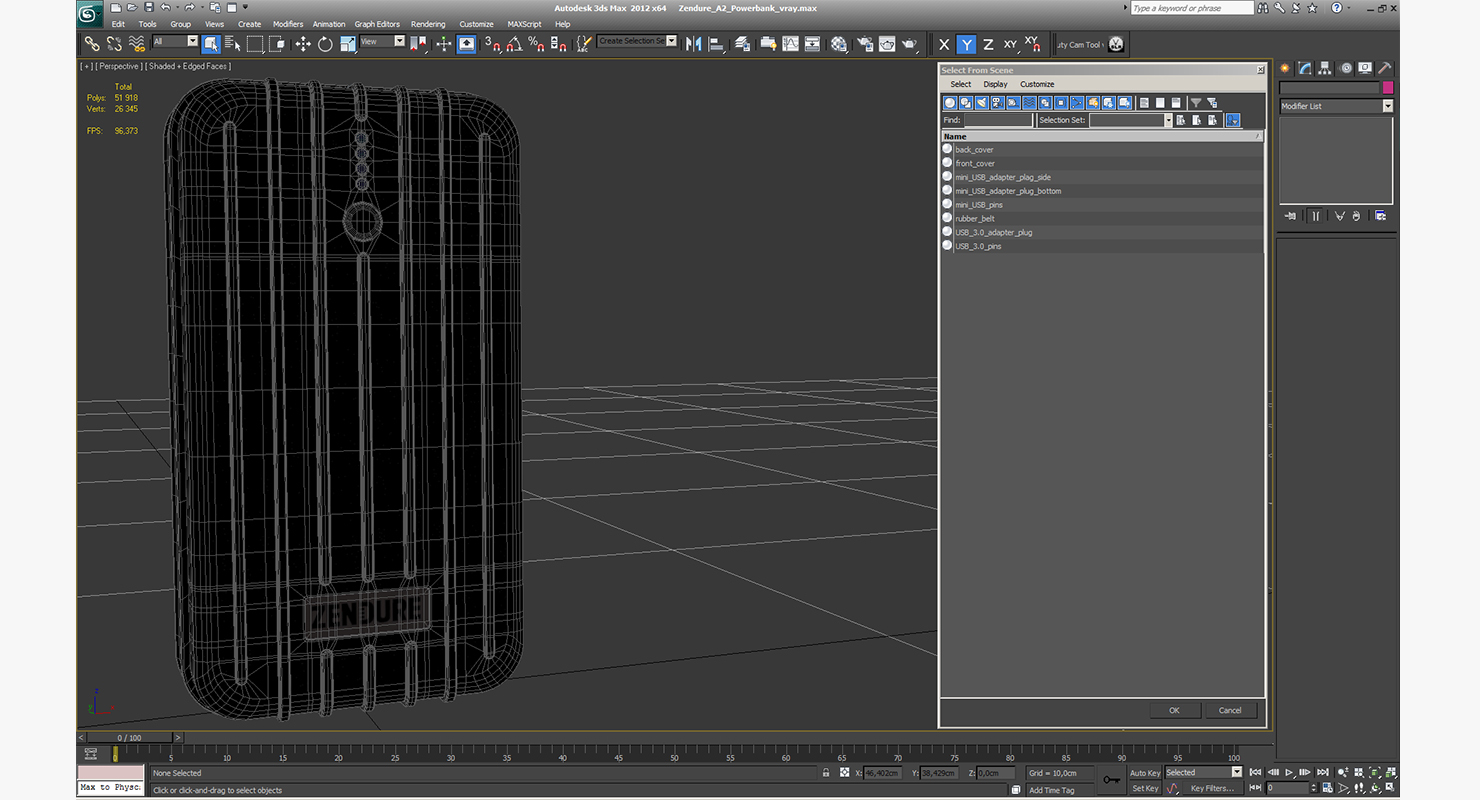Choose the Select and Uniform Scale tool
This screenshot has width=1480, height=800.
347,44
